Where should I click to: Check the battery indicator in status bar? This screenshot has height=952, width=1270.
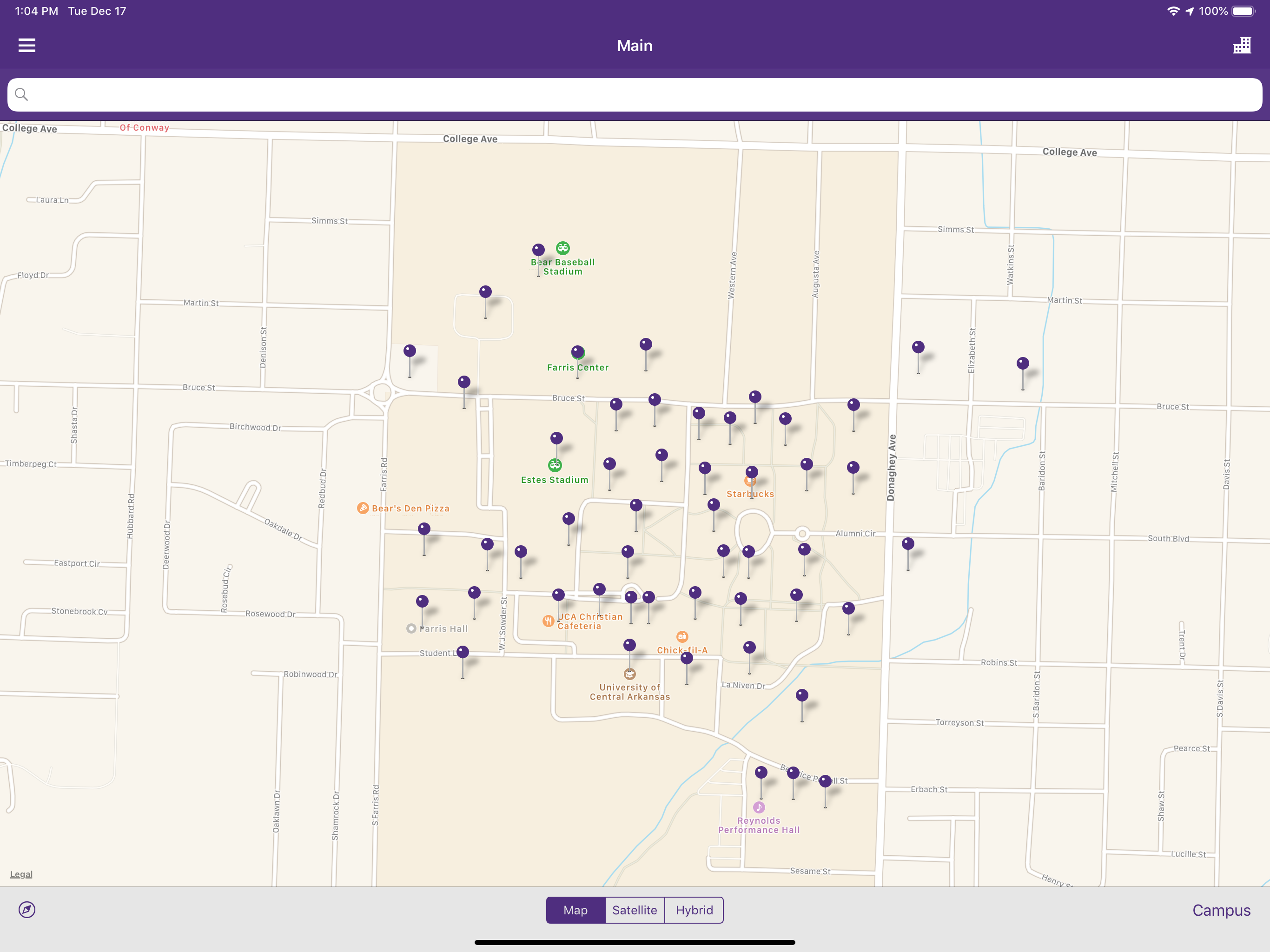click(x=1243, y=11)
